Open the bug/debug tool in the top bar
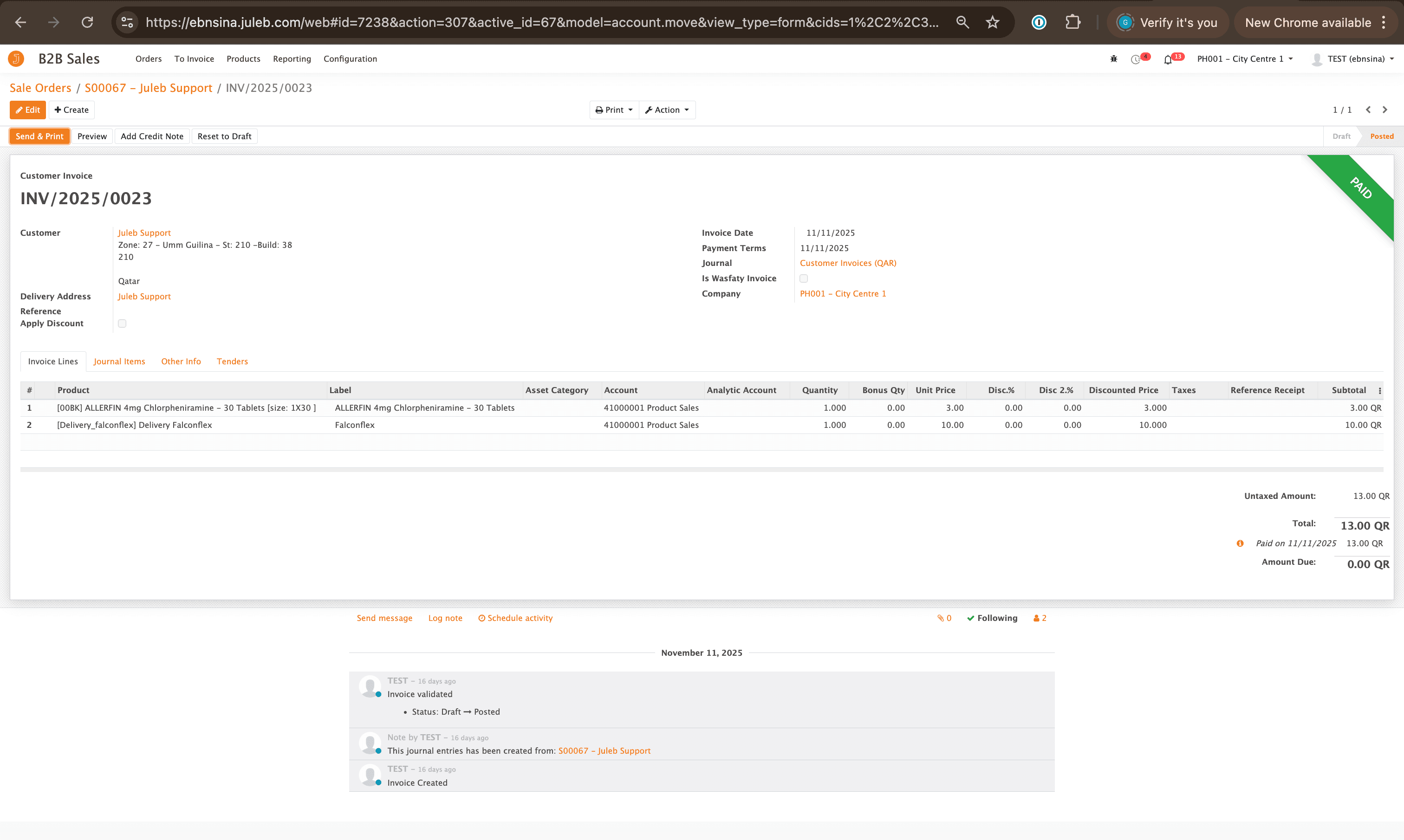Image resolution: width=1404 pixels, height=840 pixels. pyautogui.click(x=1113, y=58)
